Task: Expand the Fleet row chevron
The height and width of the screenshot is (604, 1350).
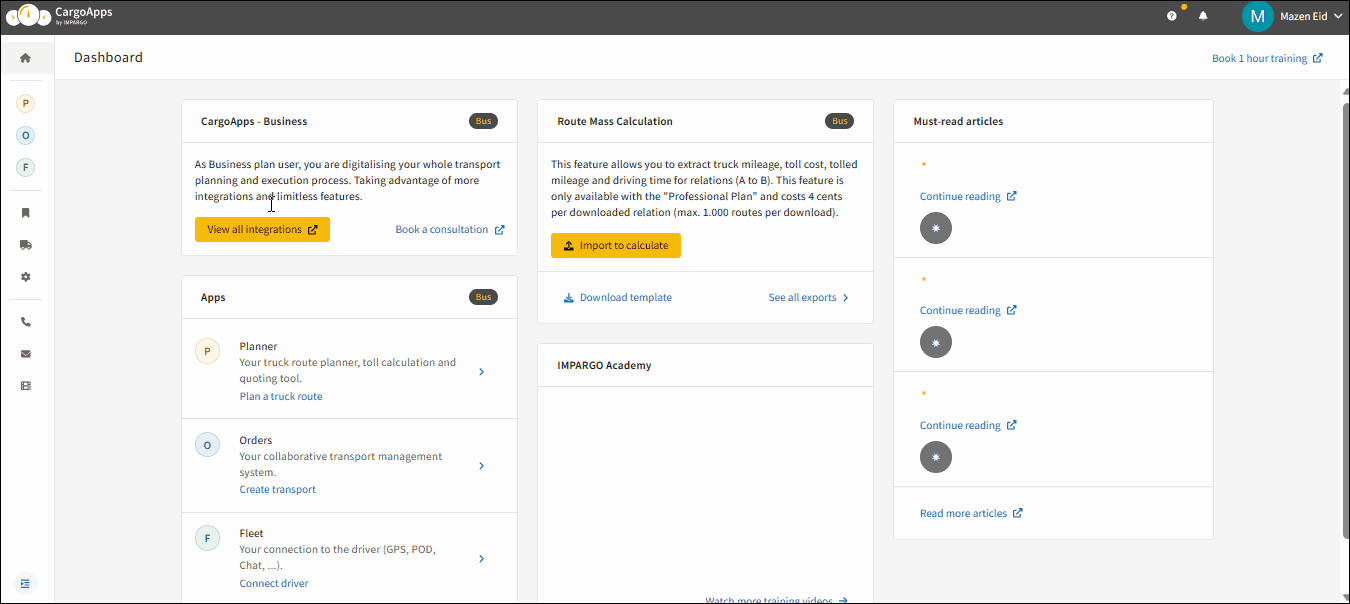Action: pyautogui.click(x=481, y=558)
